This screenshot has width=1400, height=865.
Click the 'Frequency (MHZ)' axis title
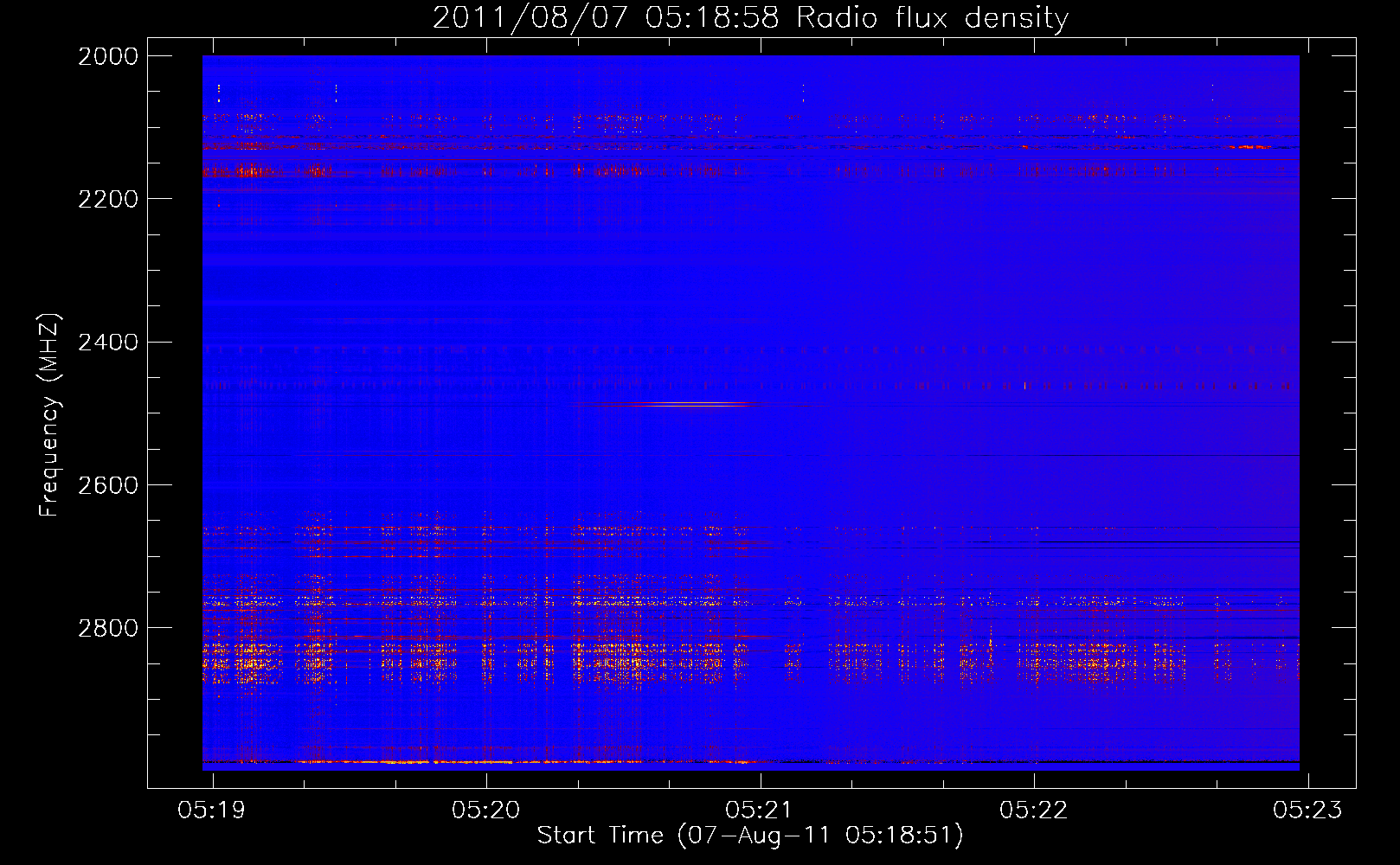(50, 415)
